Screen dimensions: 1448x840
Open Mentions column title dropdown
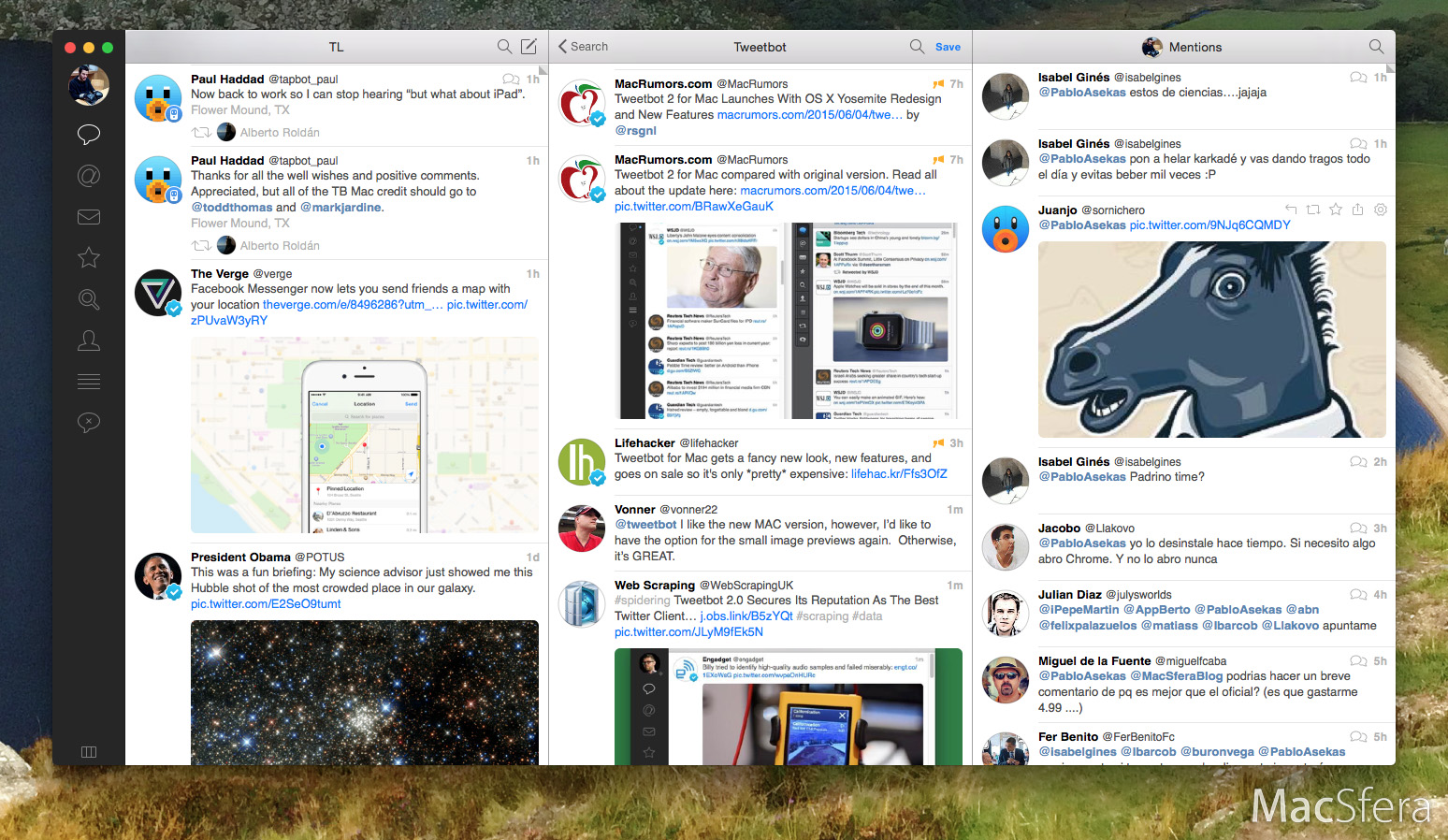[x=1183, y=47]
